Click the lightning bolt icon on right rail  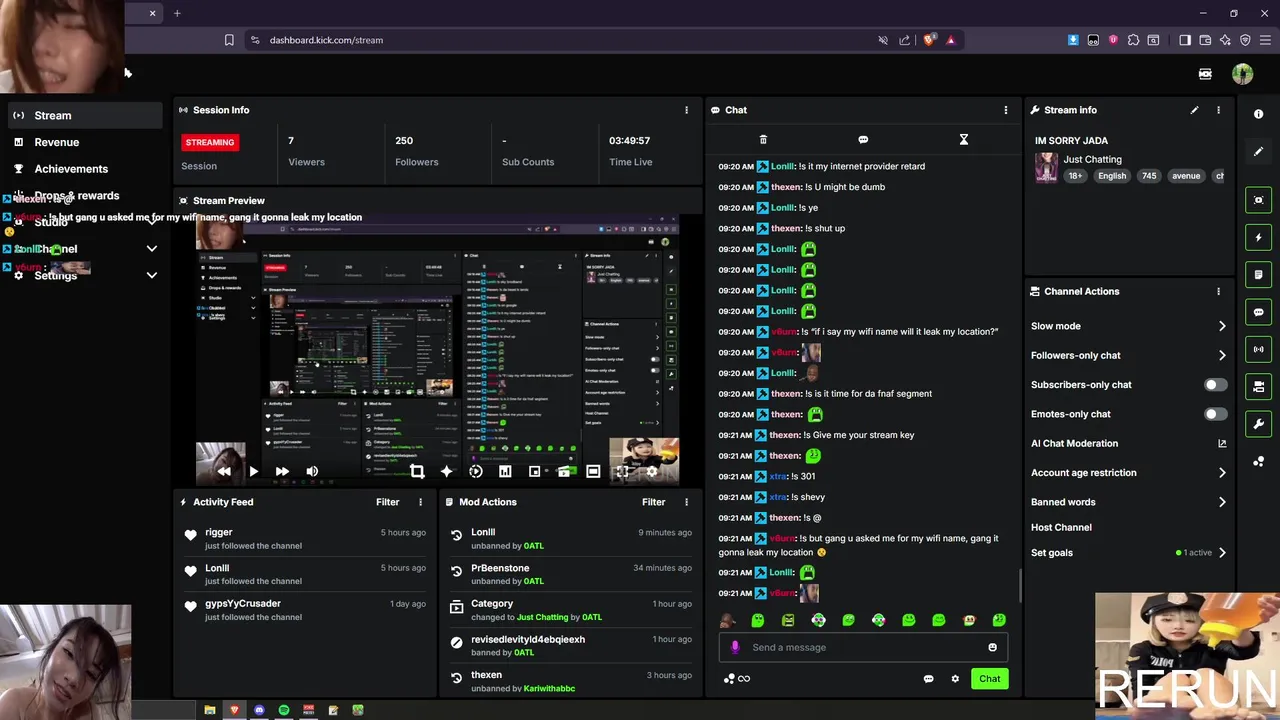tap(1259, 237)
